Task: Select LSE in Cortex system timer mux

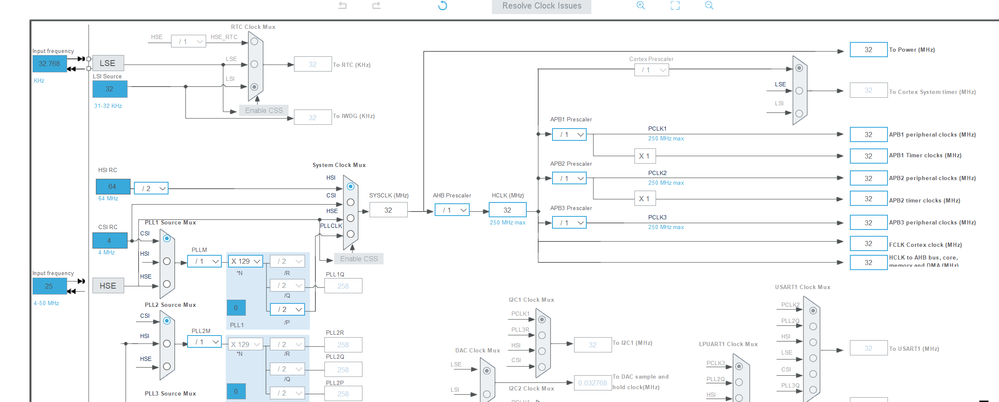Action: pos(799,90)
